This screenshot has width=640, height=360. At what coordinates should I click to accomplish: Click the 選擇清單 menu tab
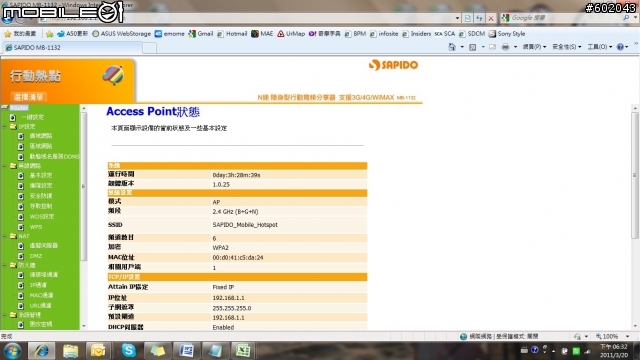tap(28, 97)
